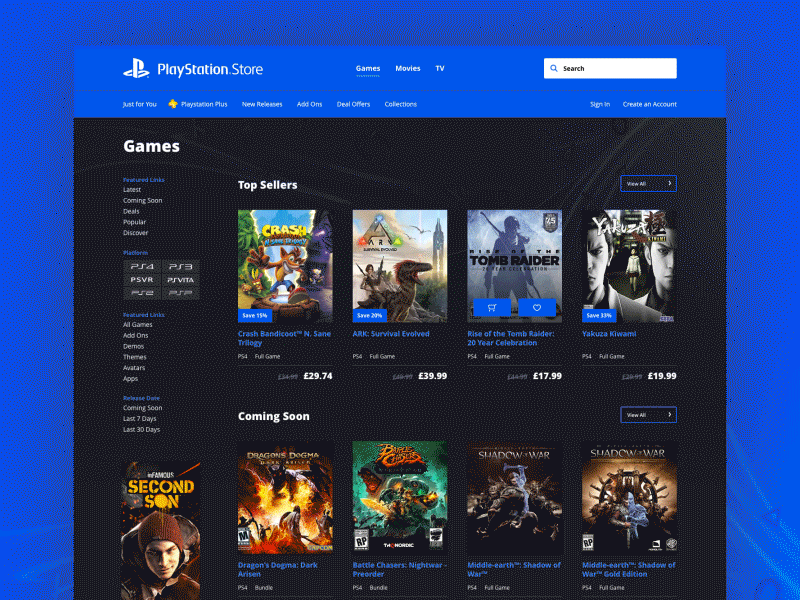
Task: Open View All for Coming Soon
Action: coord(648,415)
